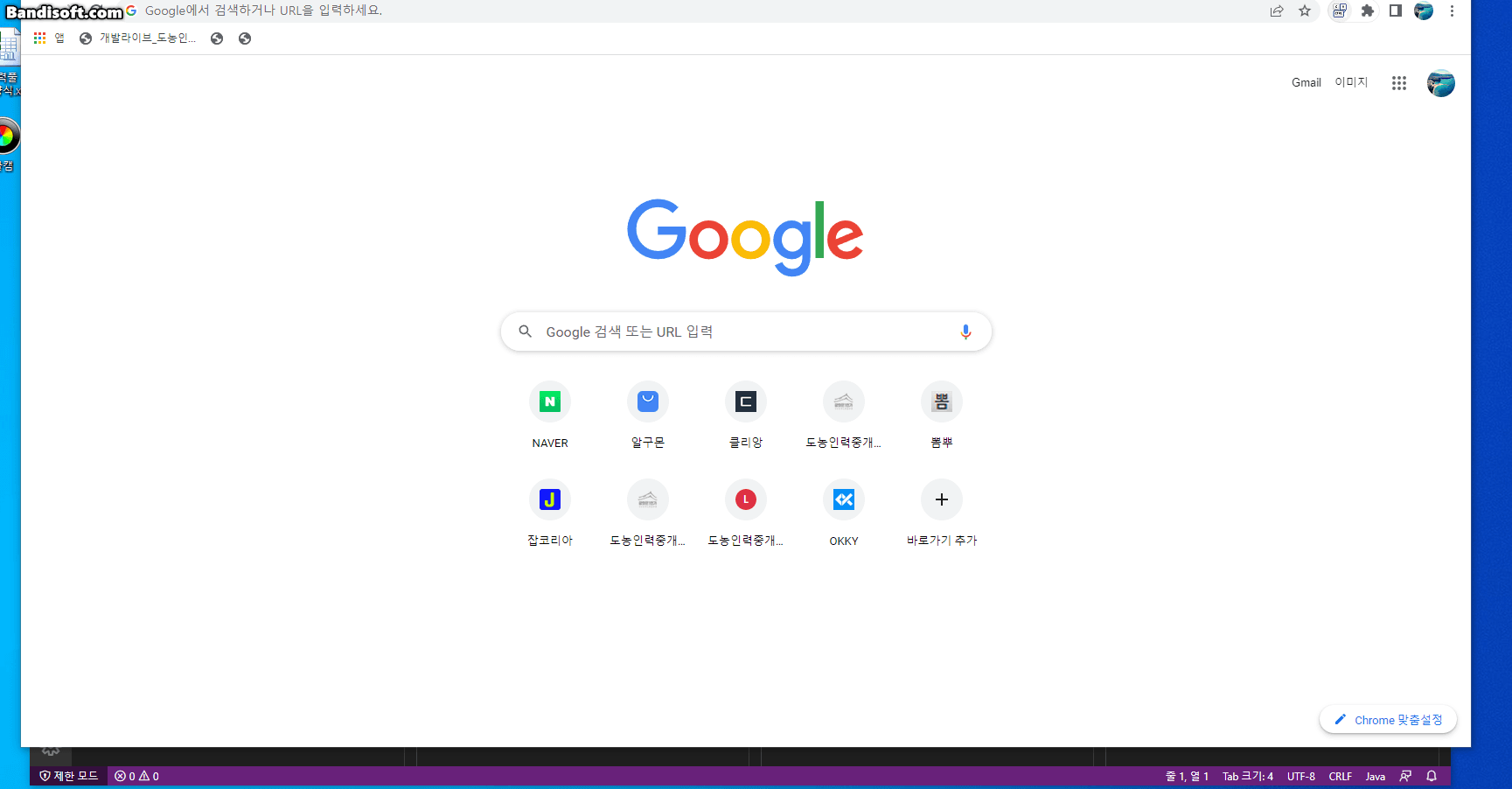Viewport: 1512px width, 789px height.
Task: Open the Chrome extensions puzzle icon
Action: point(1368,11)
